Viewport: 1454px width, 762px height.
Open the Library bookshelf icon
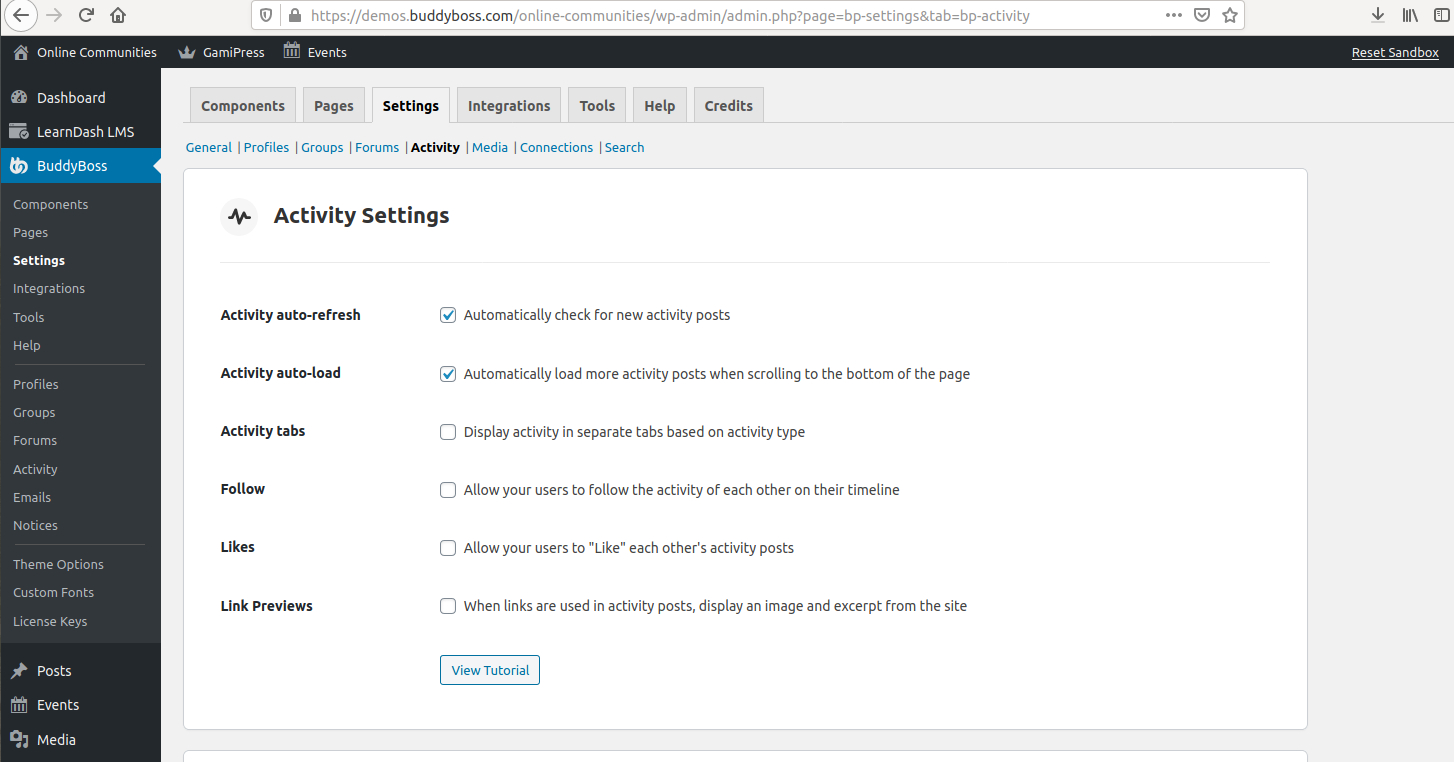[1411, 15]
